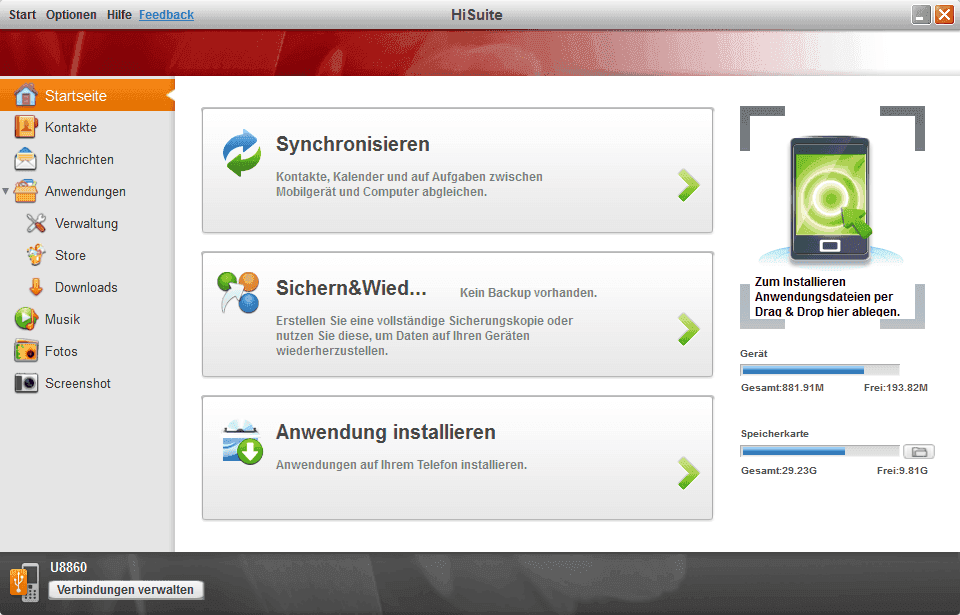
Task: Click 'Frei:193.82M' device free text
Action: 896,388
